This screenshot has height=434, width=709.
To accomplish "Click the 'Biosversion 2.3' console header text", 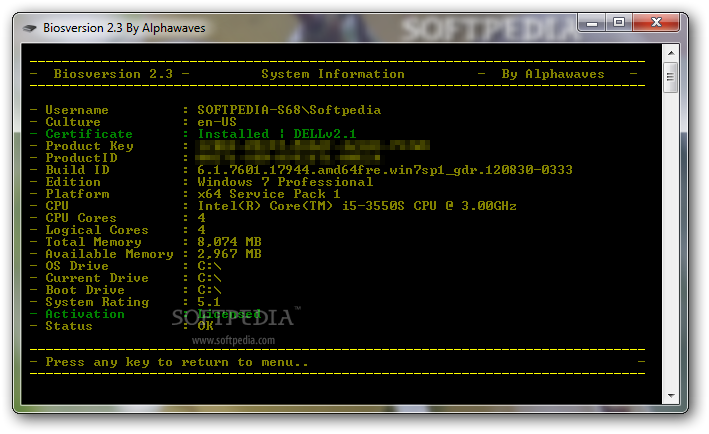I will coord(113,74).
